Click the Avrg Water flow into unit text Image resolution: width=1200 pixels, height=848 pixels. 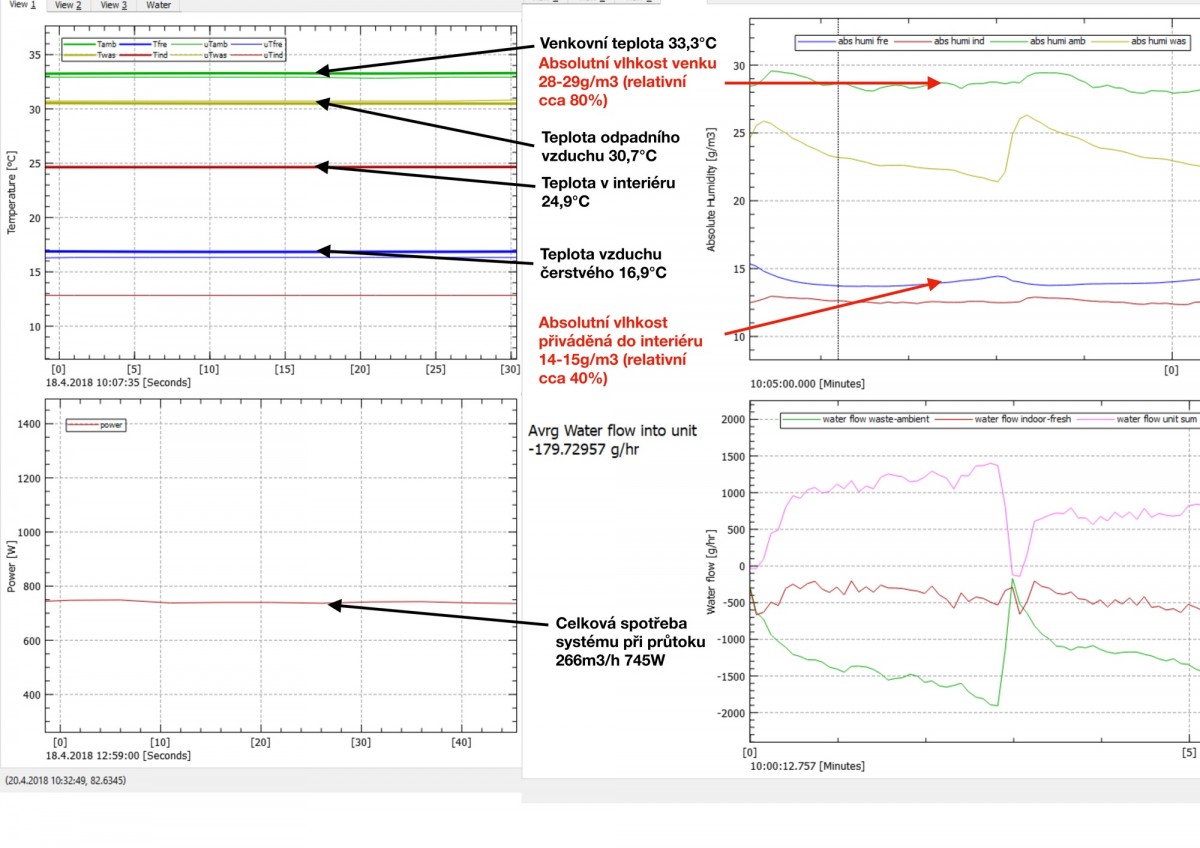click(x=611, y=431)
